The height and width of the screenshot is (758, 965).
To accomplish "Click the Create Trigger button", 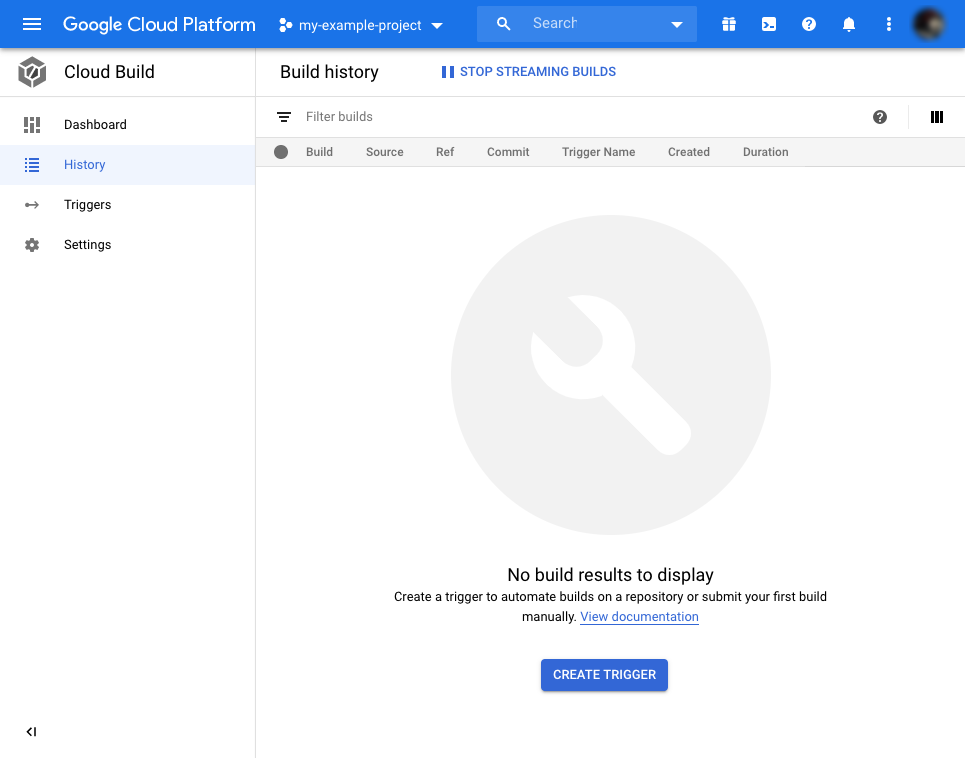I will [x=604, y=675].
